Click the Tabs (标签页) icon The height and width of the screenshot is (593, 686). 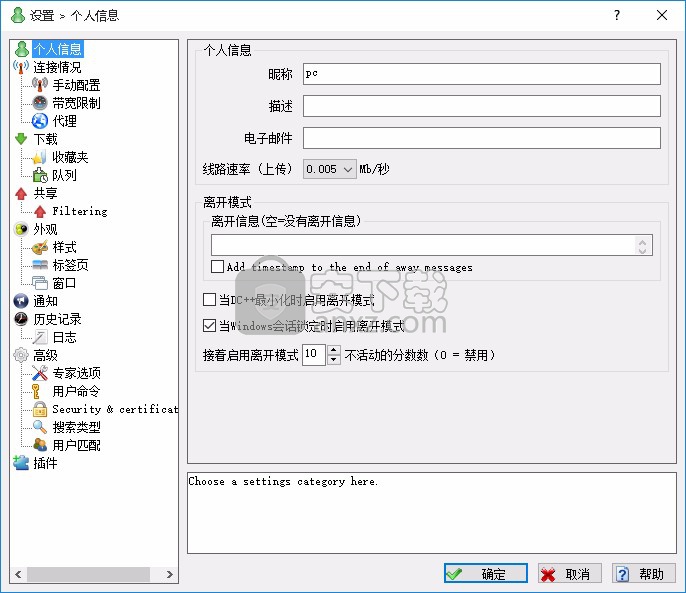click(40, 265)
